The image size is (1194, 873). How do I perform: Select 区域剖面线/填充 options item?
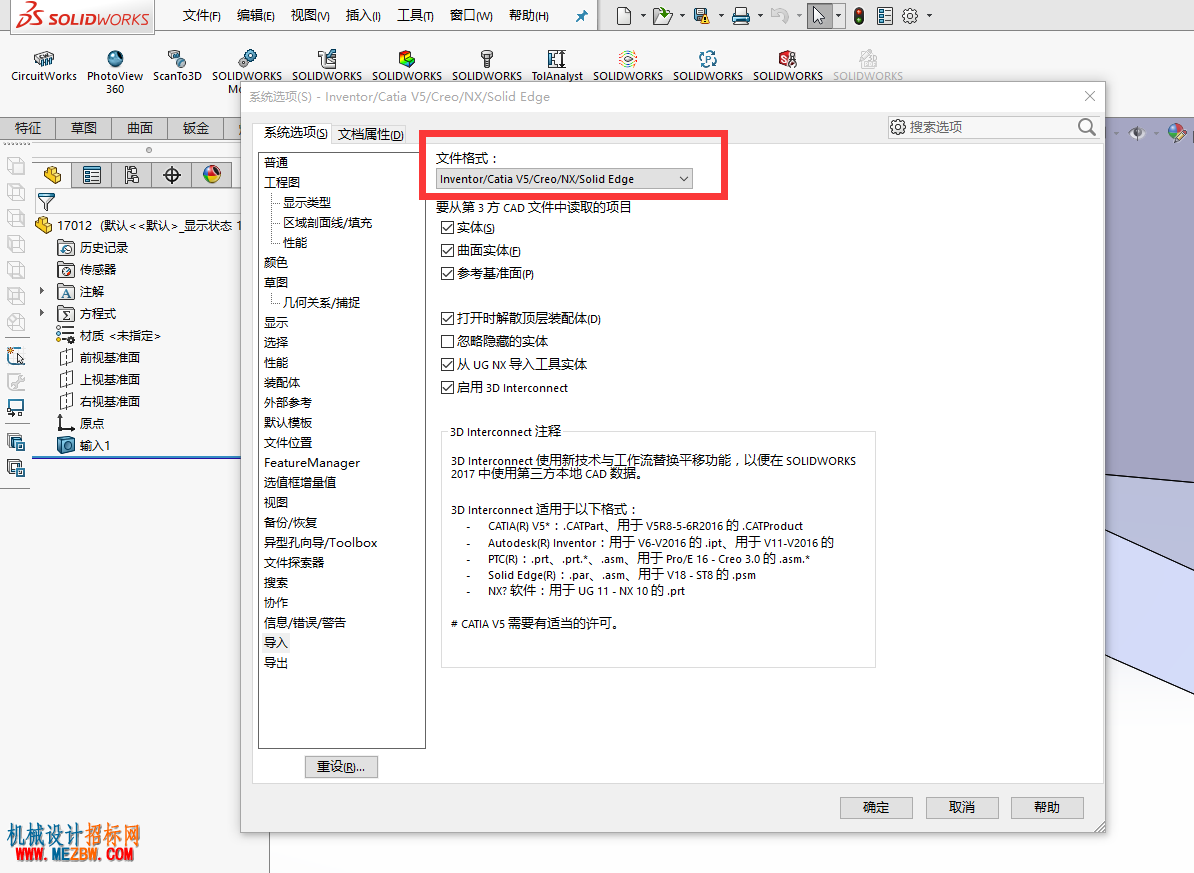point(327,222)
